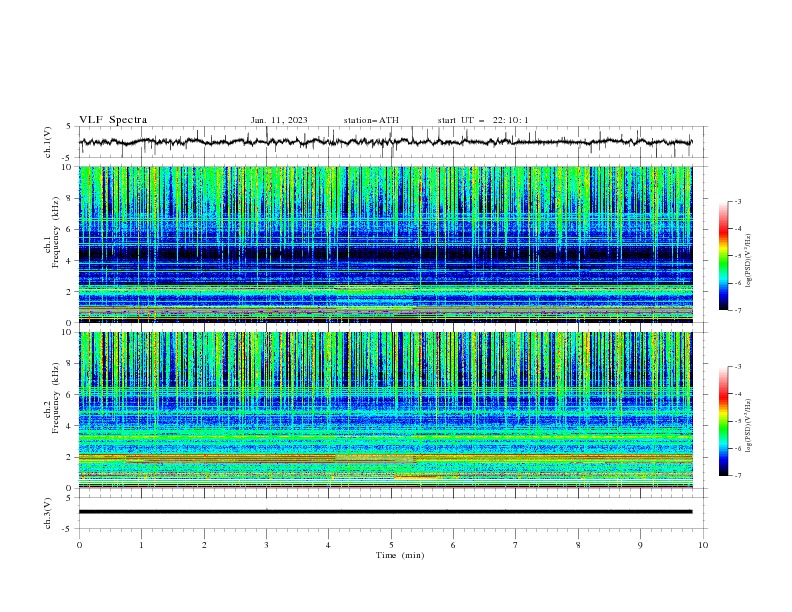Click the "6" tick on the time axis
This screenshot has height=612, width=792.
tap(453, 545)
